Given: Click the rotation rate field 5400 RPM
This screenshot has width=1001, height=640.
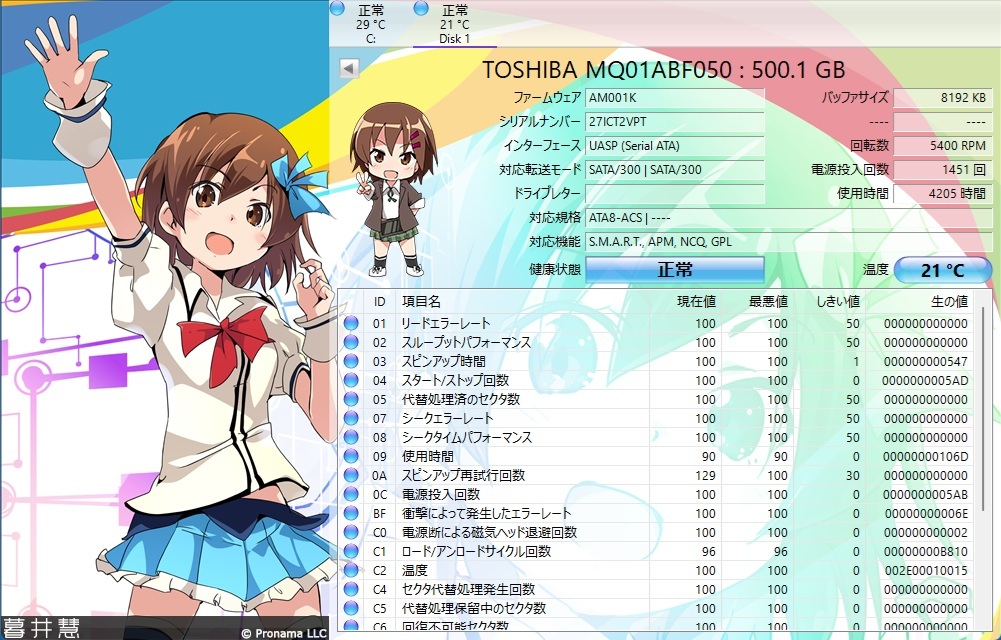Looking at the screenshot, I should [942, 145].
